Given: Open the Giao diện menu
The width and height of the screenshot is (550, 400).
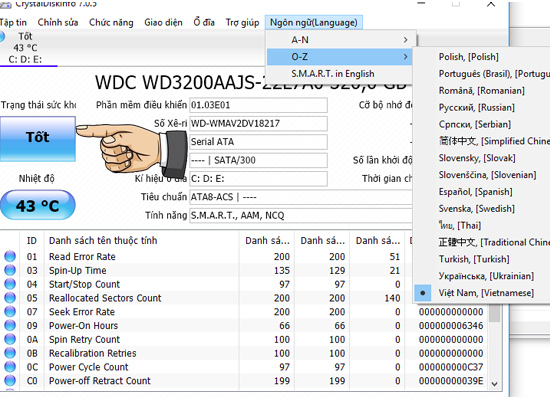Looking at the screenshot, I should point(163,22).
